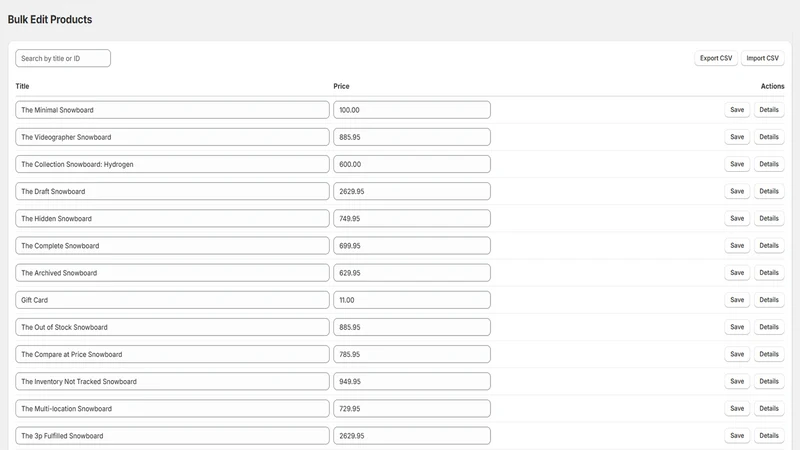Edit the price 729.95 field
800x450 pixels.
point(412,409)
